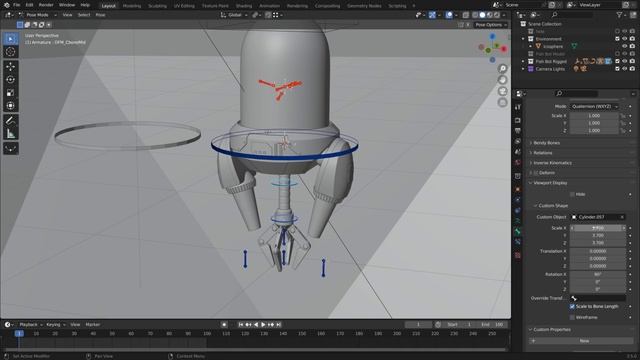
Task: Click the navigation axis gizmo
Action: (493, 48)
